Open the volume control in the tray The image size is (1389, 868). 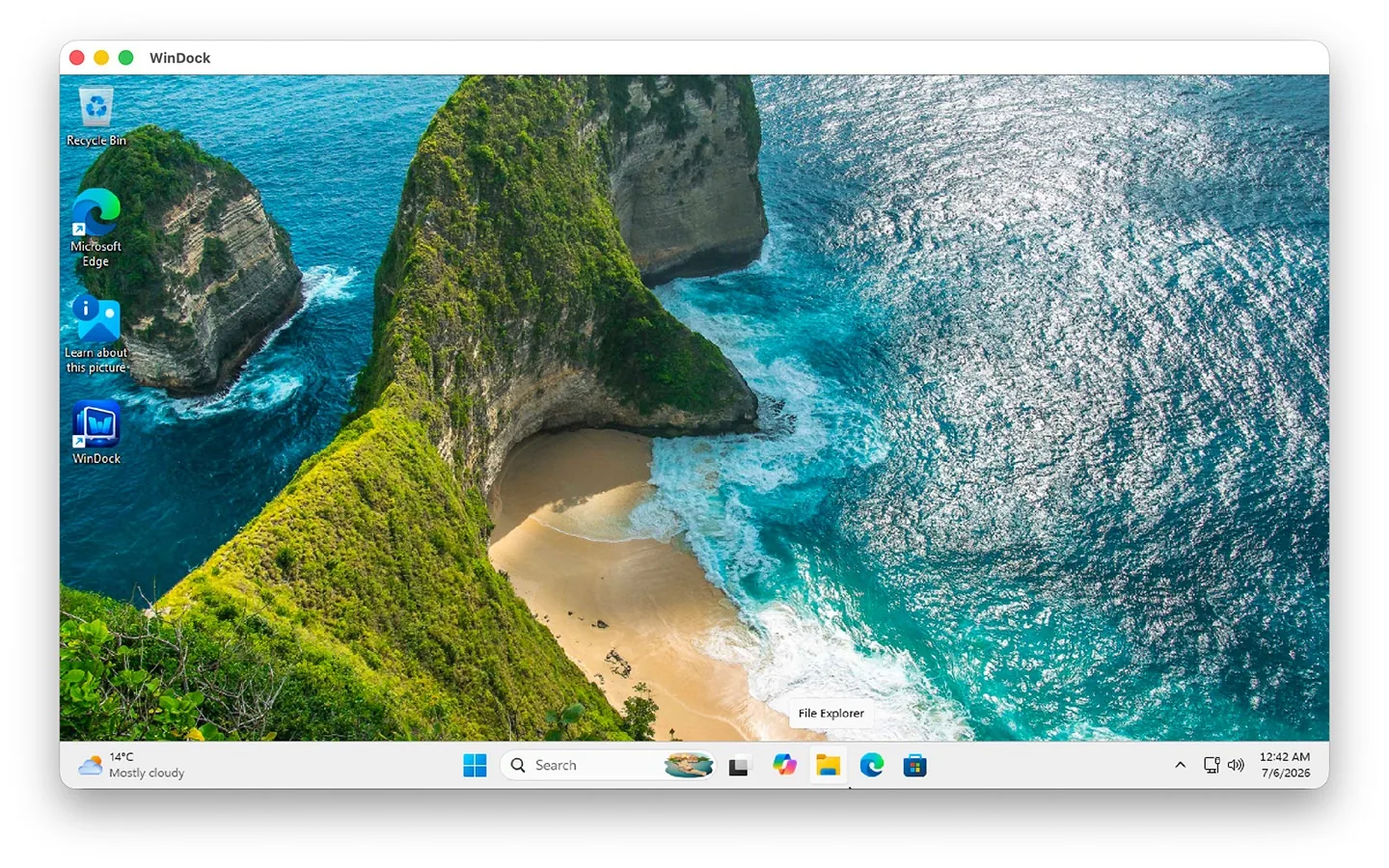pos(1236,766)
